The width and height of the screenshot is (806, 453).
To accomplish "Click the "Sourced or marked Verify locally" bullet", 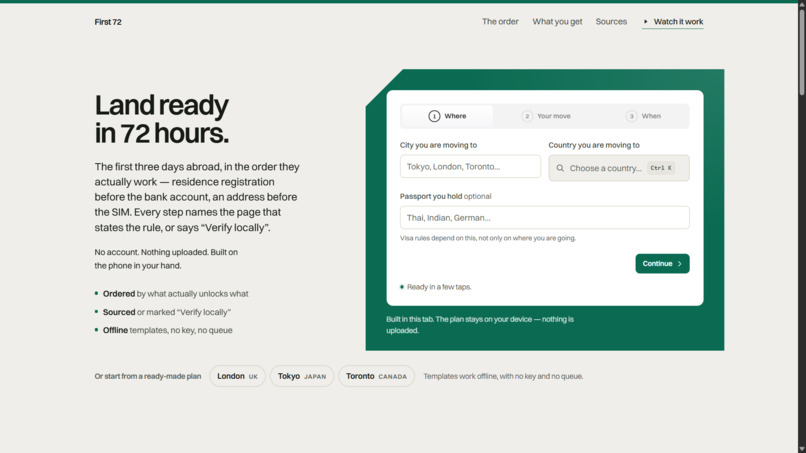I will (x=163, y=312).
